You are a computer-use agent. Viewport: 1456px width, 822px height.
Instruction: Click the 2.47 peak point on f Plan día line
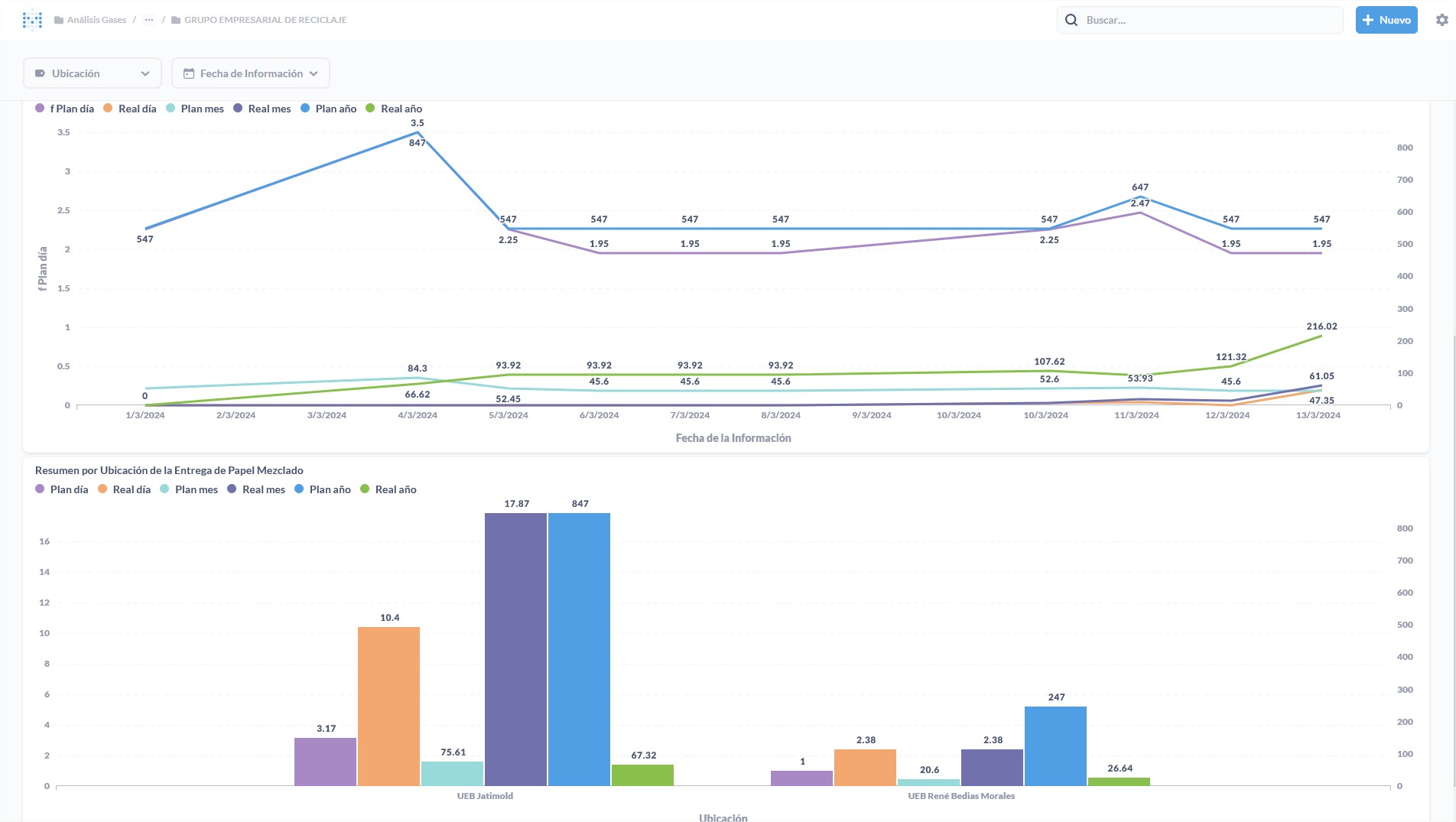click(x=1140, y=213)
